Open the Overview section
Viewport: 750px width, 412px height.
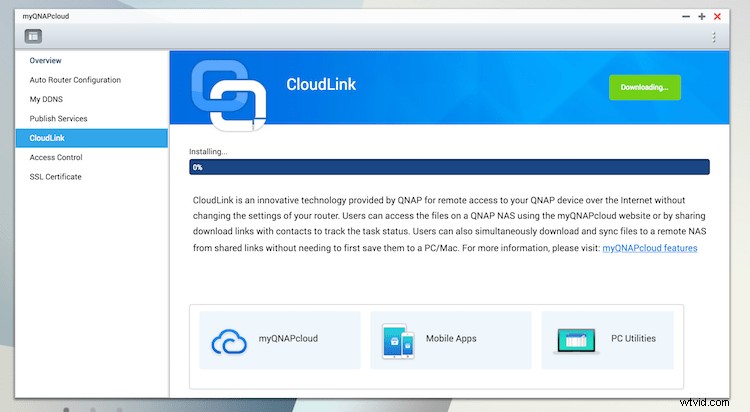(x=91, y=60)
